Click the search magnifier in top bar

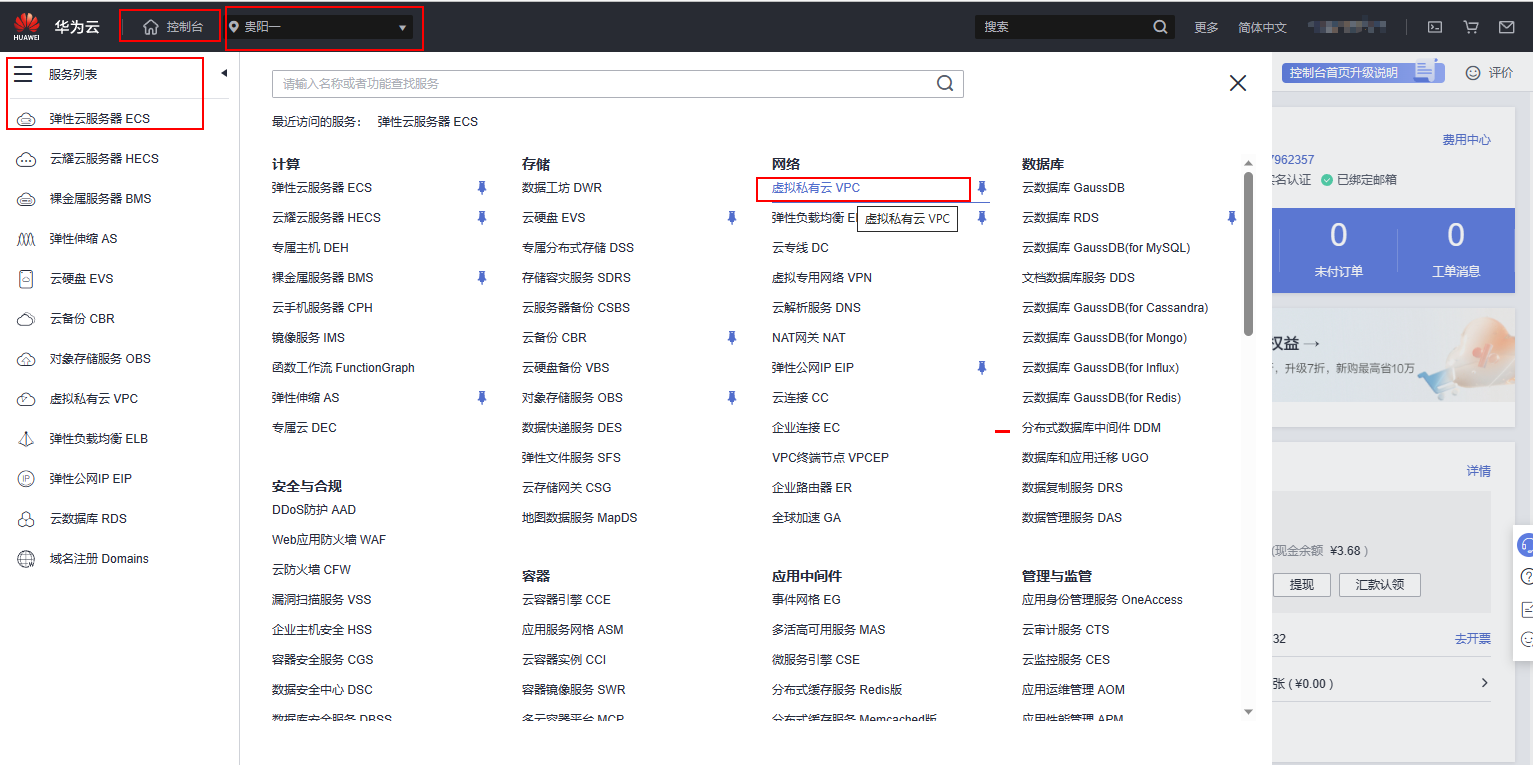1160,27
